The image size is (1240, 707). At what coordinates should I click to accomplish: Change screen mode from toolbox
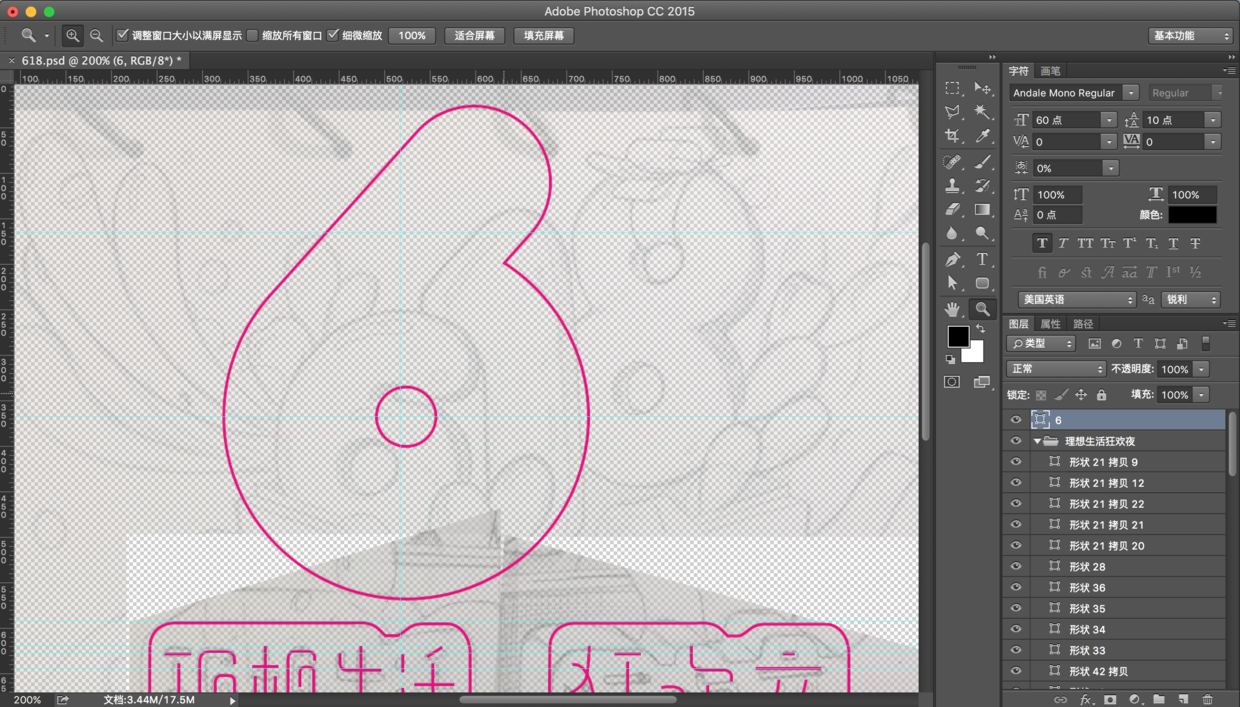coord(982,382)
